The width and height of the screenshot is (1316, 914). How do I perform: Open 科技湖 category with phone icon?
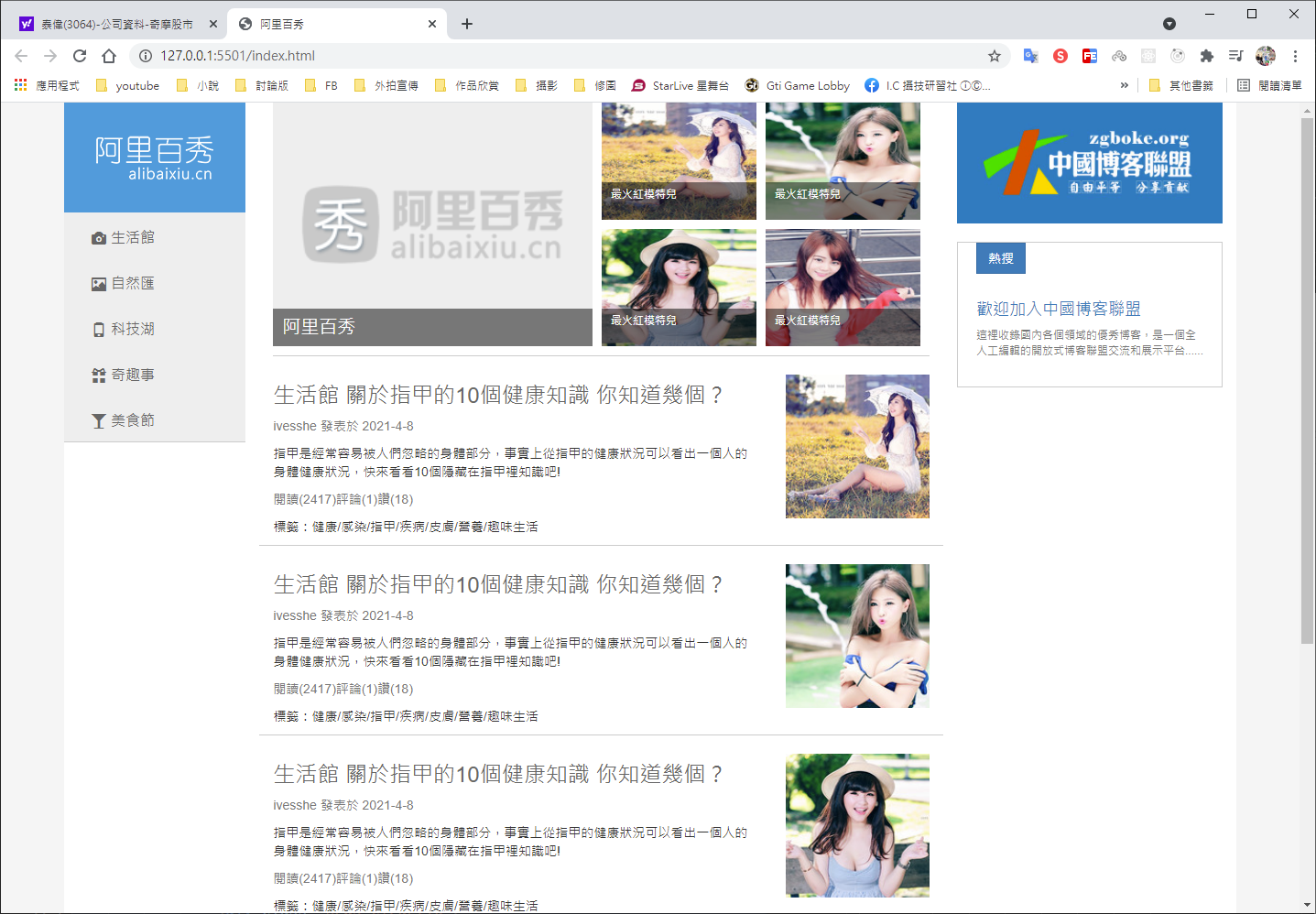123,329
